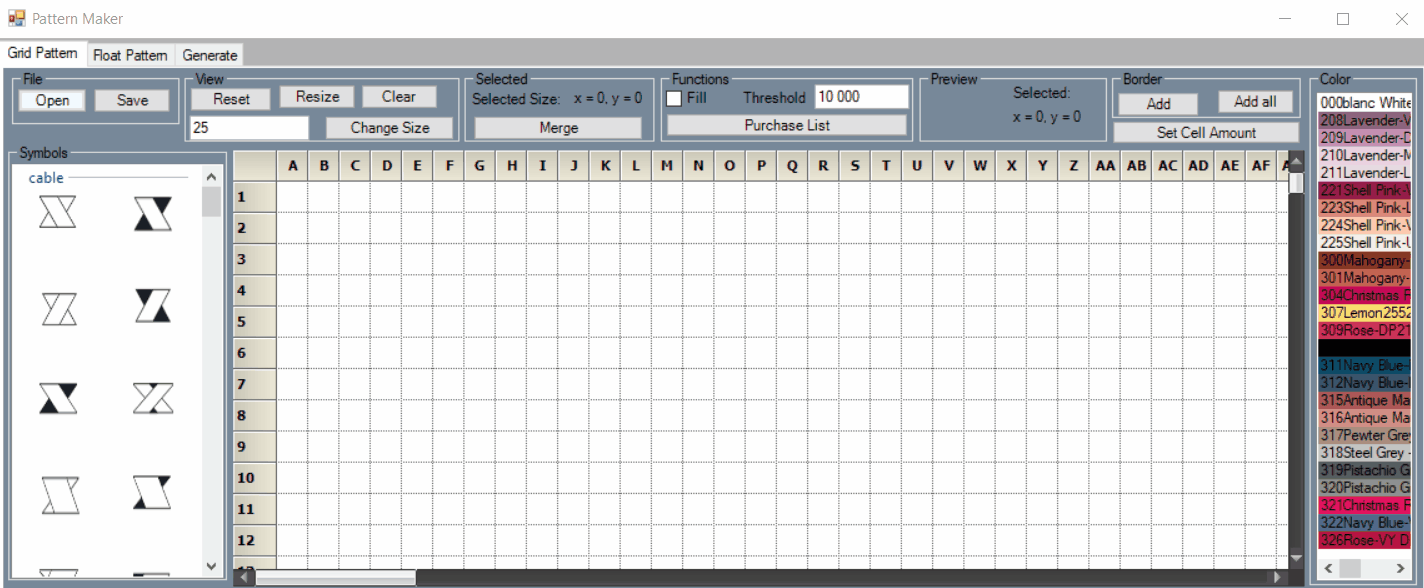Enable the Fill checkbox
This screenshot has height=588, width=1424.
coord(674,98)
